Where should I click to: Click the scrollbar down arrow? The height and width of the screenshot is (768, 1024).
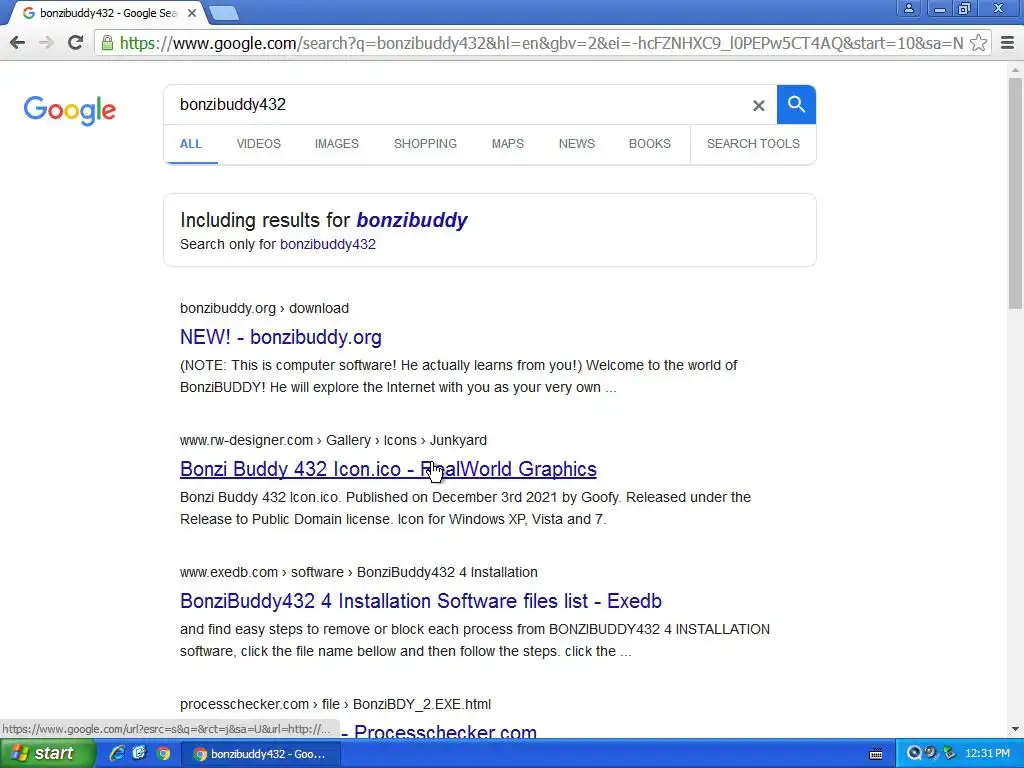[1015, 729]
